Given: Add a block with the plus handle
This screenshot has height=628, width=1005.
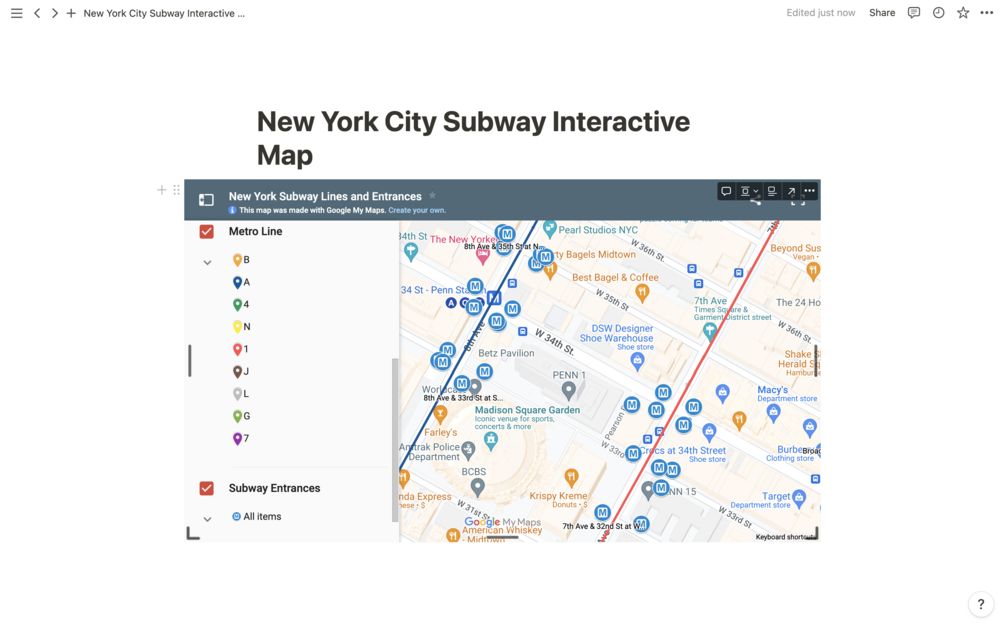Looking at the screenshot, I should point(162,190).
